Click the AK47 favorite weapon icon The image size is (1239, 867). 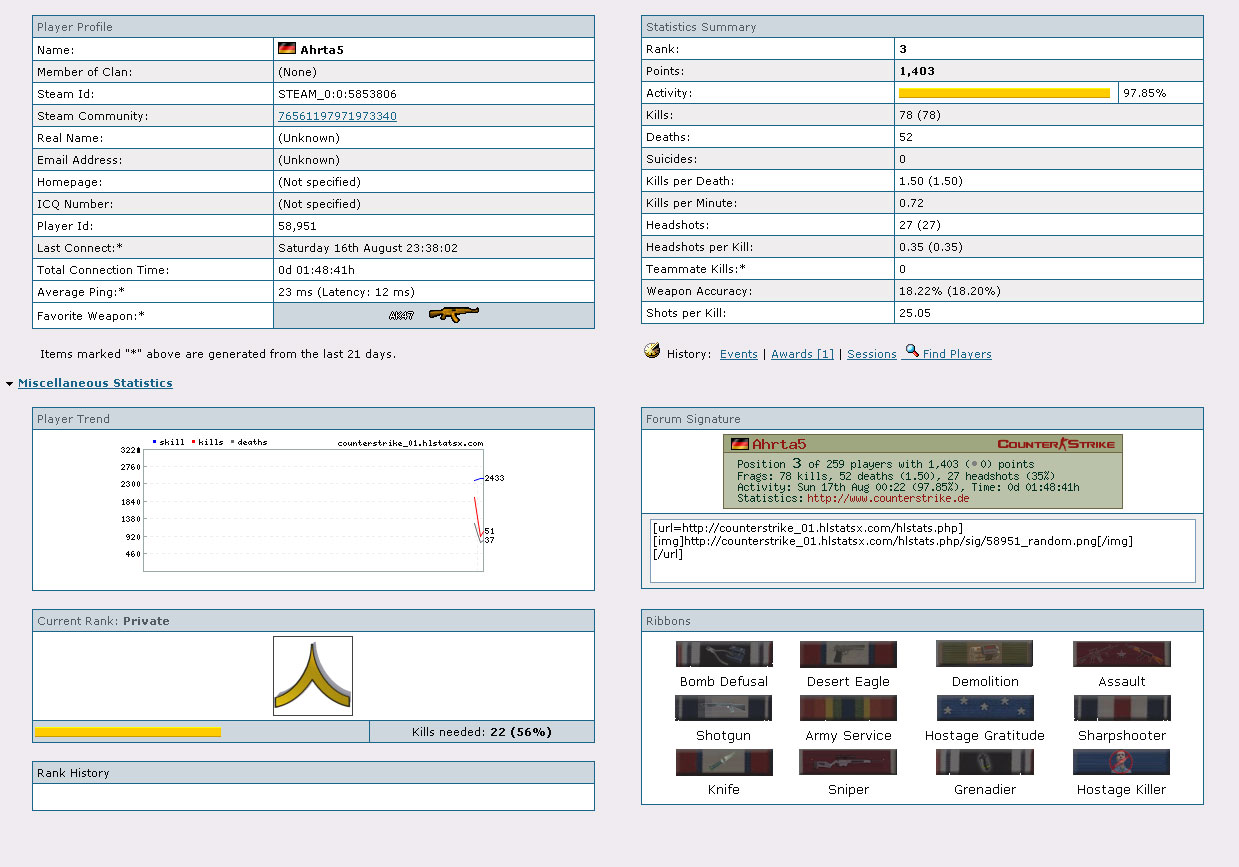coord(453,315)
